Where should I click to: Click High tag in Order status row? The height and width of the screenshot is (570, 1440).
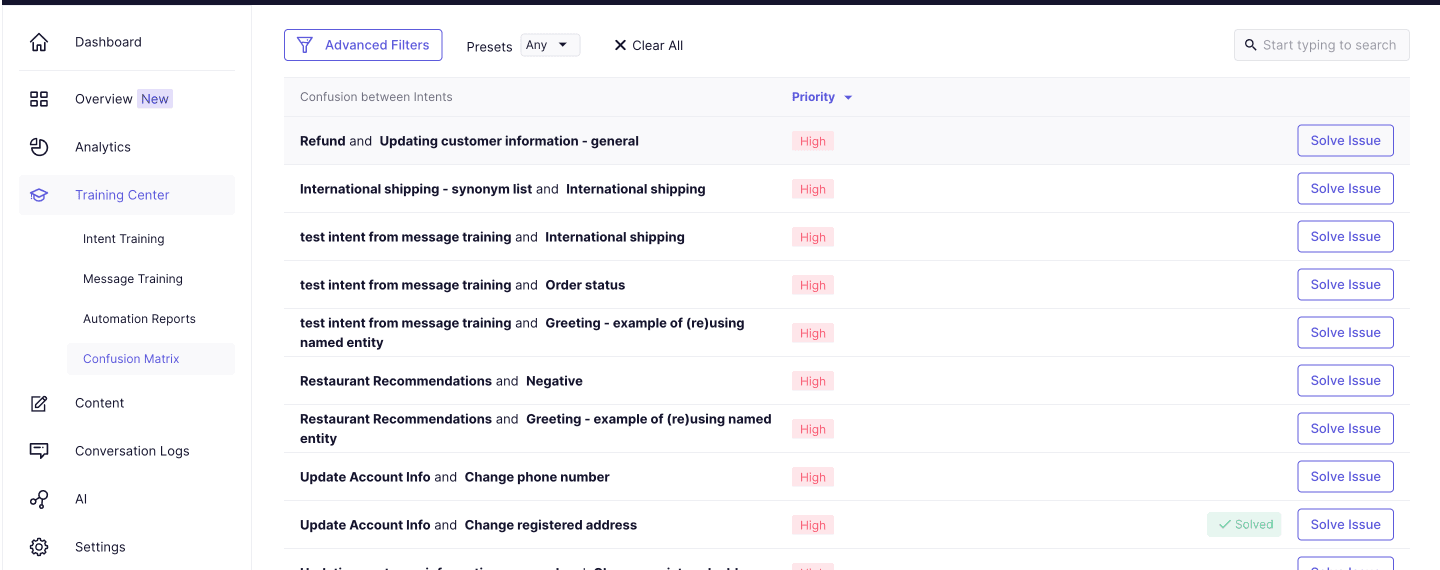813,285
